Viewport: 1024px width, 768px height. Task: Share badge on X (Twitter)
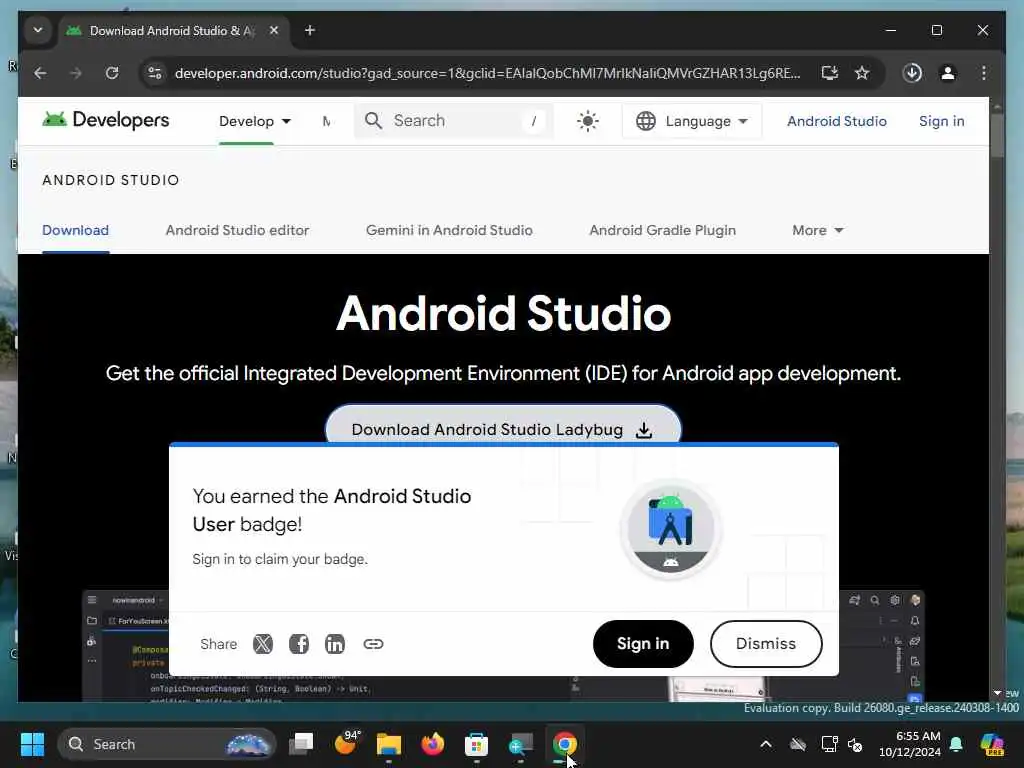click(x=263, y=644)
